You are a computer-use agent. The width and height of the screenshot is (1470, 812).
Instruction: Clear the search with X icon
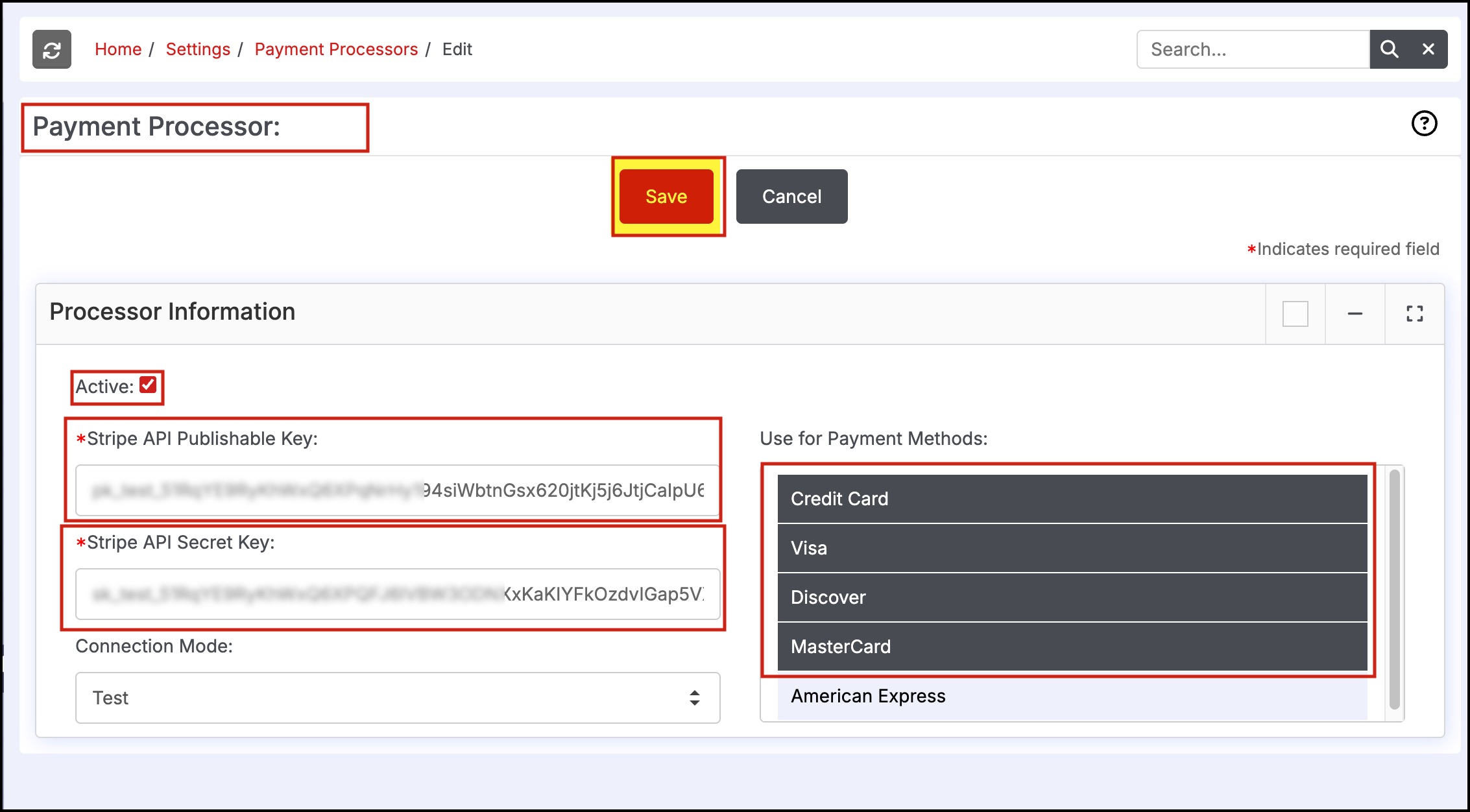(x=1428, y=49)
